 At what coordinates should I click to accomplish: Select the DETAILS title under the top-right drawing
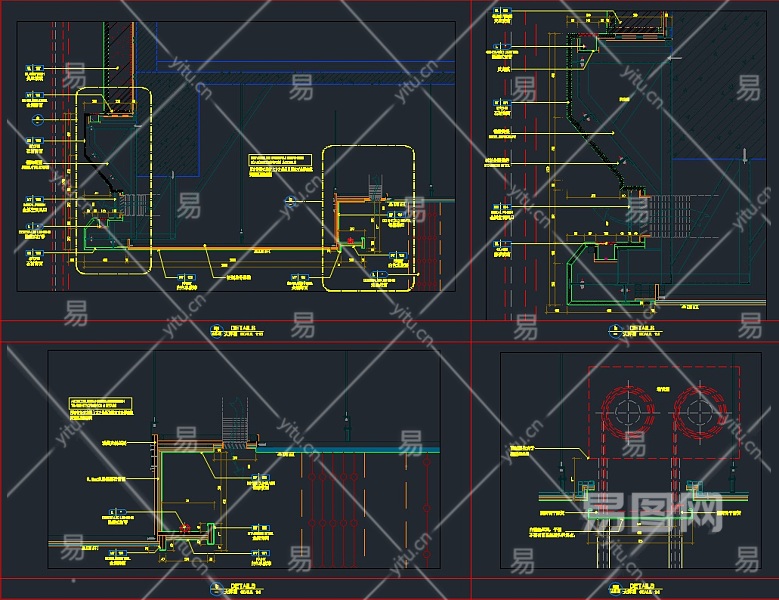[x=642, y=328]
